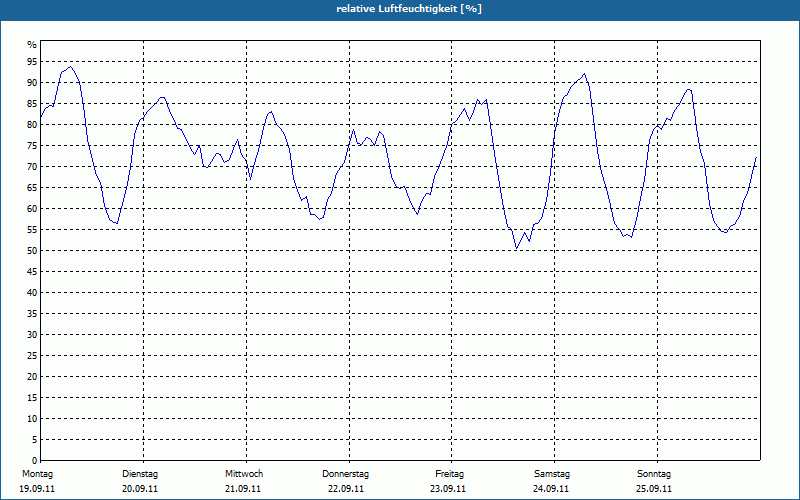
Task: Click the y-axis value '10'
Action: point(32,418)
